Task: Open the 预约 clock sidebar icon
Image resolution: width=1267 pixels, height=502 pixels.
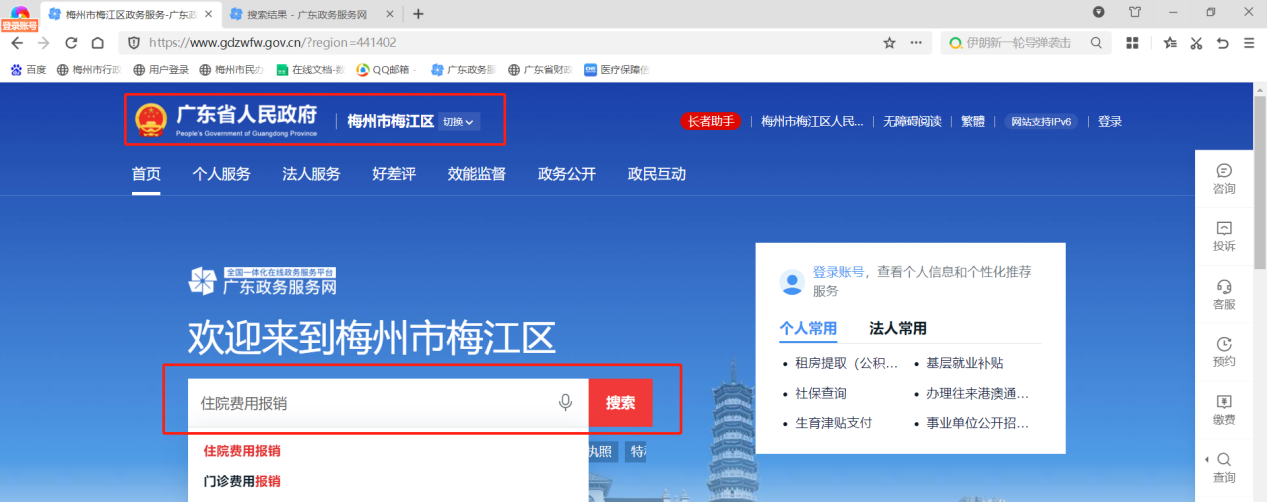Action: [x=1224, y=352]
